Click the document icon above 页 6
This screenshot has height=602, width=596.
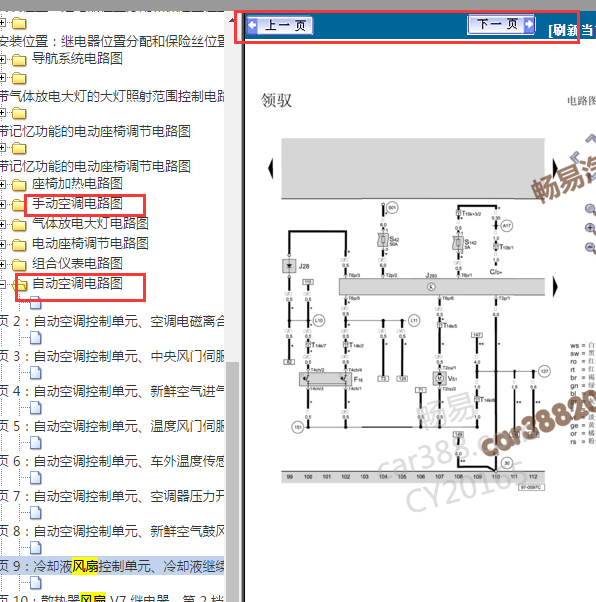click(x=36, y=443)
